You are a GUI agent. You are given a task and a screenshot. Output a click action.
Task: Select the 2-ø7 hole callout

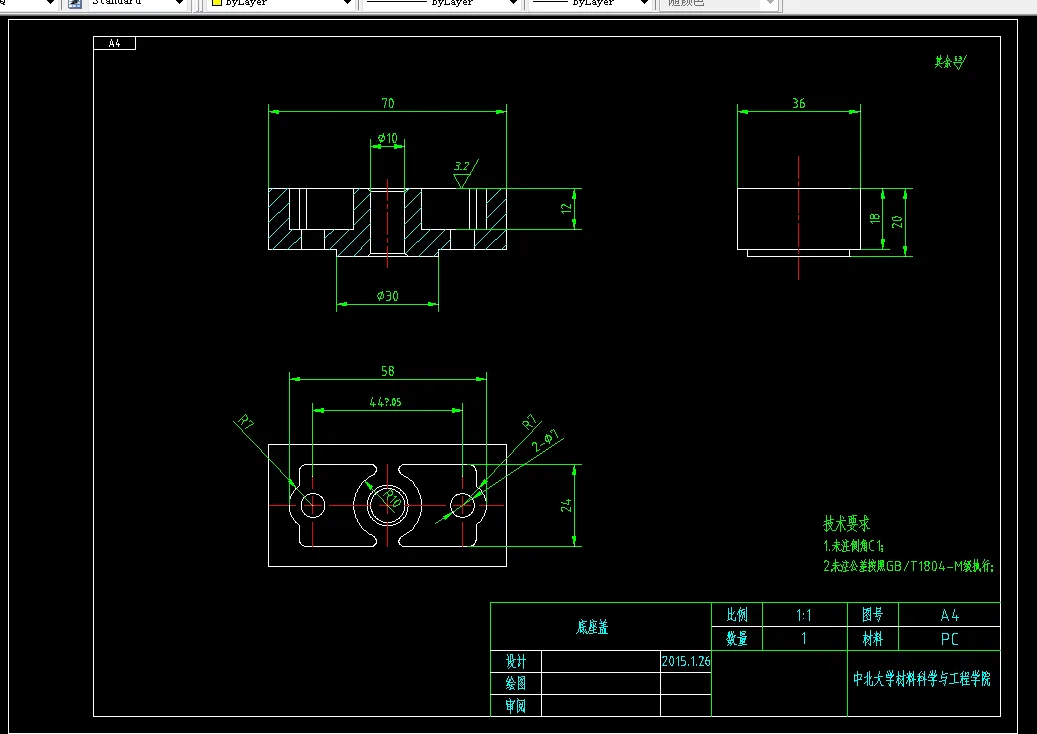546,440
